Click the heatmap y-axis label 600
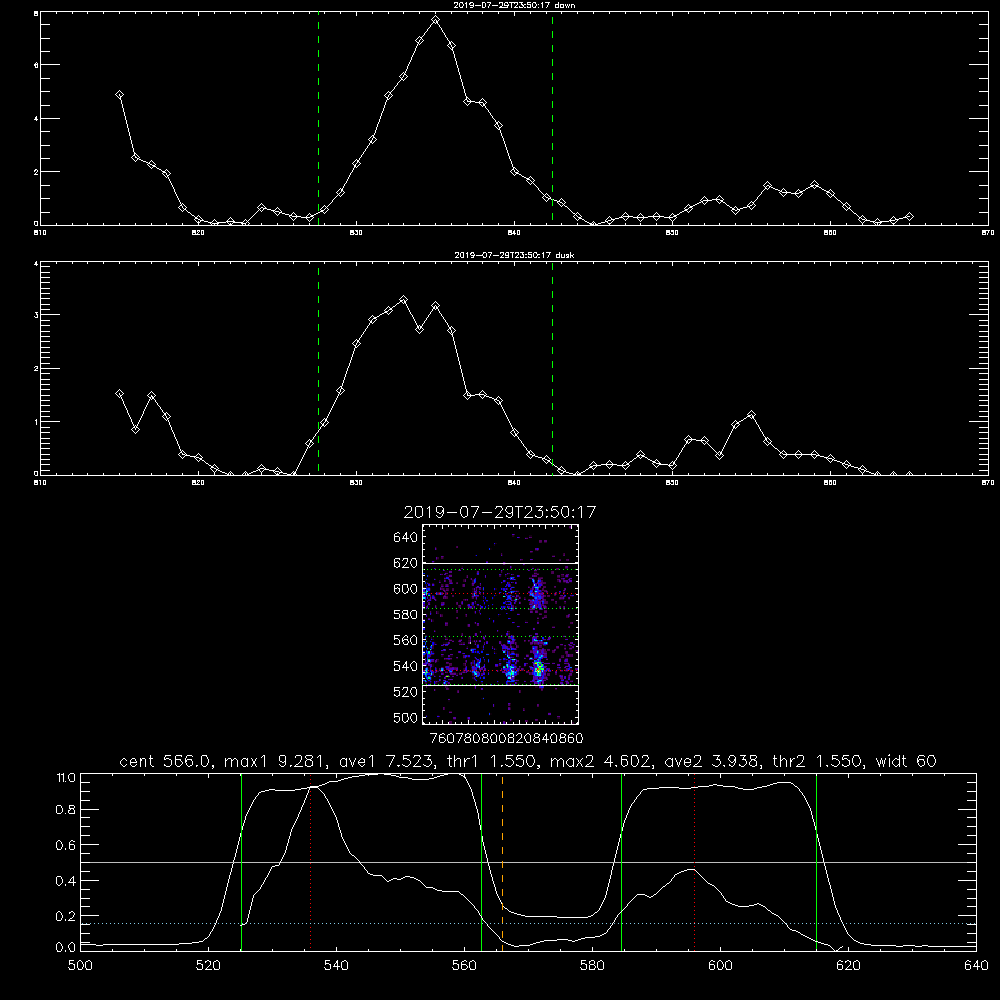The width and height of the screenshot is (1000, 1000). tap(405, 589)
